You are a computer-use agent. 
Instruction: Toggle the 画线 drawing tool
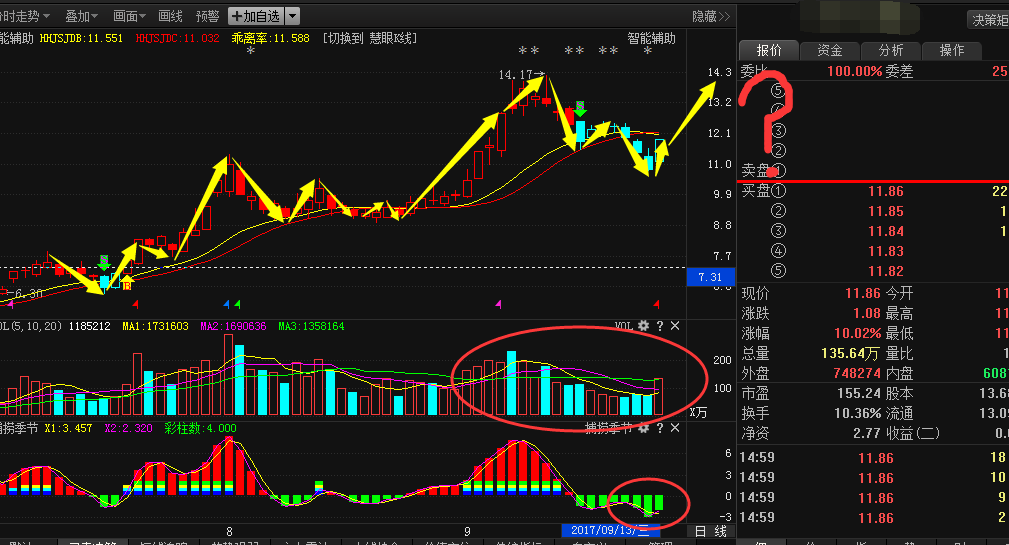point(171,16)
